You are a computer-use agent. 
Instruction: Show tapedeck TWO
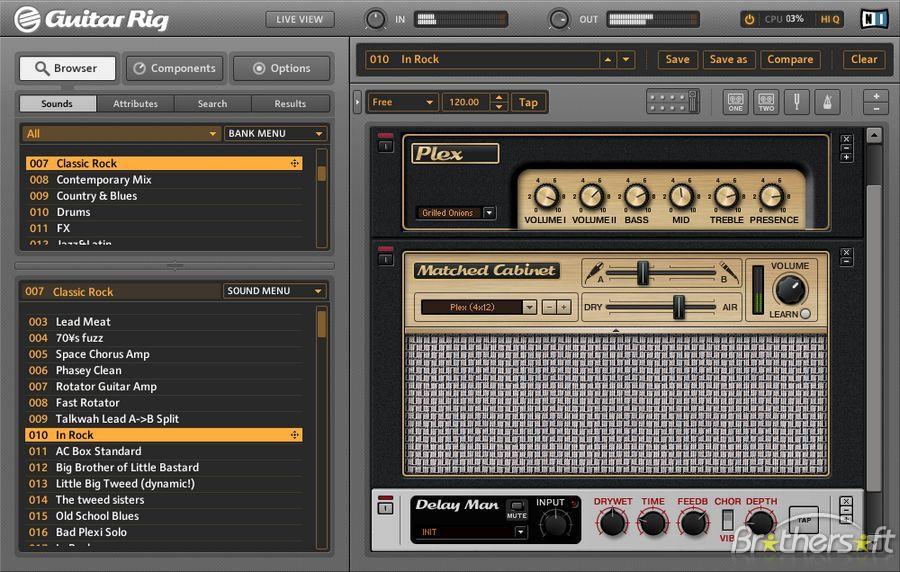(x=766, y=103)
